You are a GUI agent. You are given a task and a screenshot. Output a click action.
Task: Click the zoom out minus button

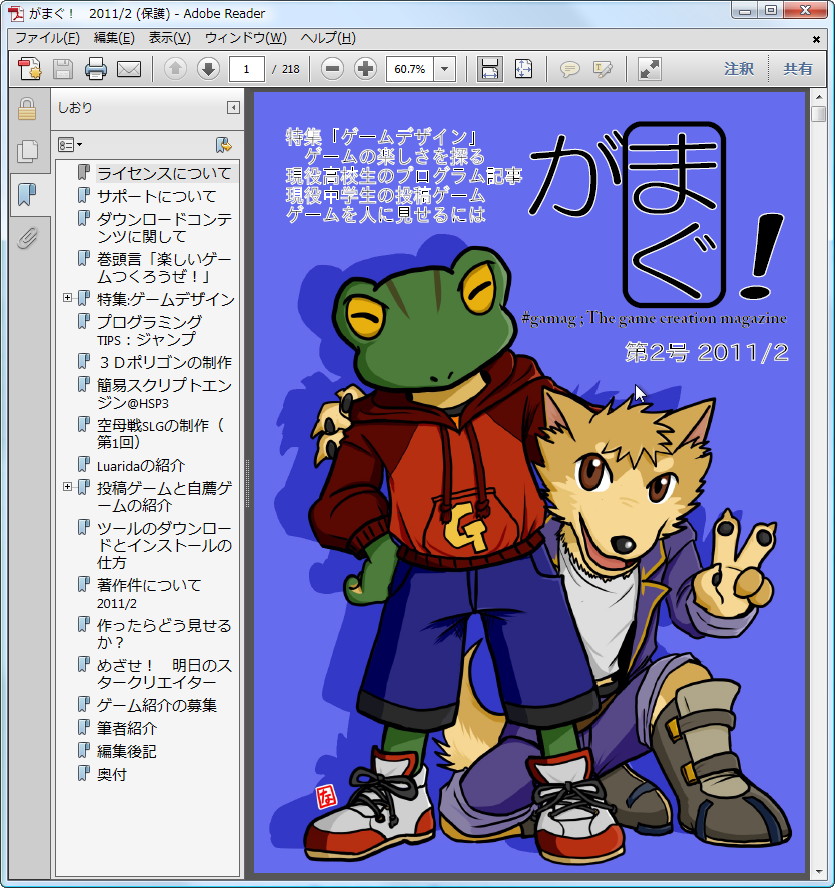[x=333, y=69]
